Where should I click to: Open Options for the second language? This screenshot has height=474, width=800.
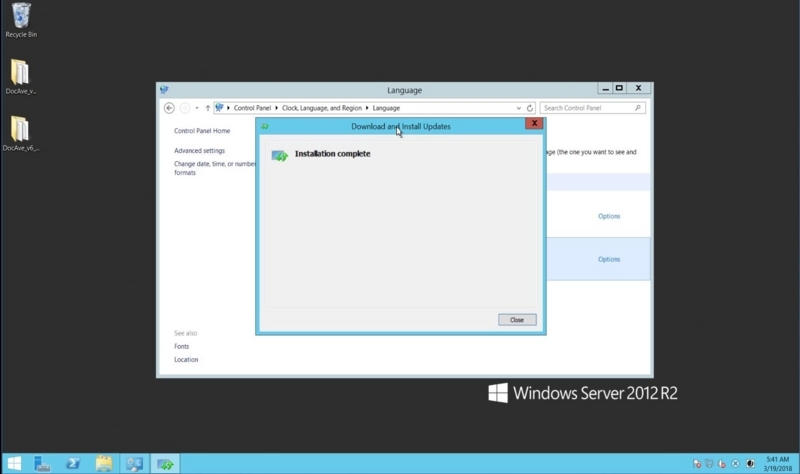click(609, 259)
